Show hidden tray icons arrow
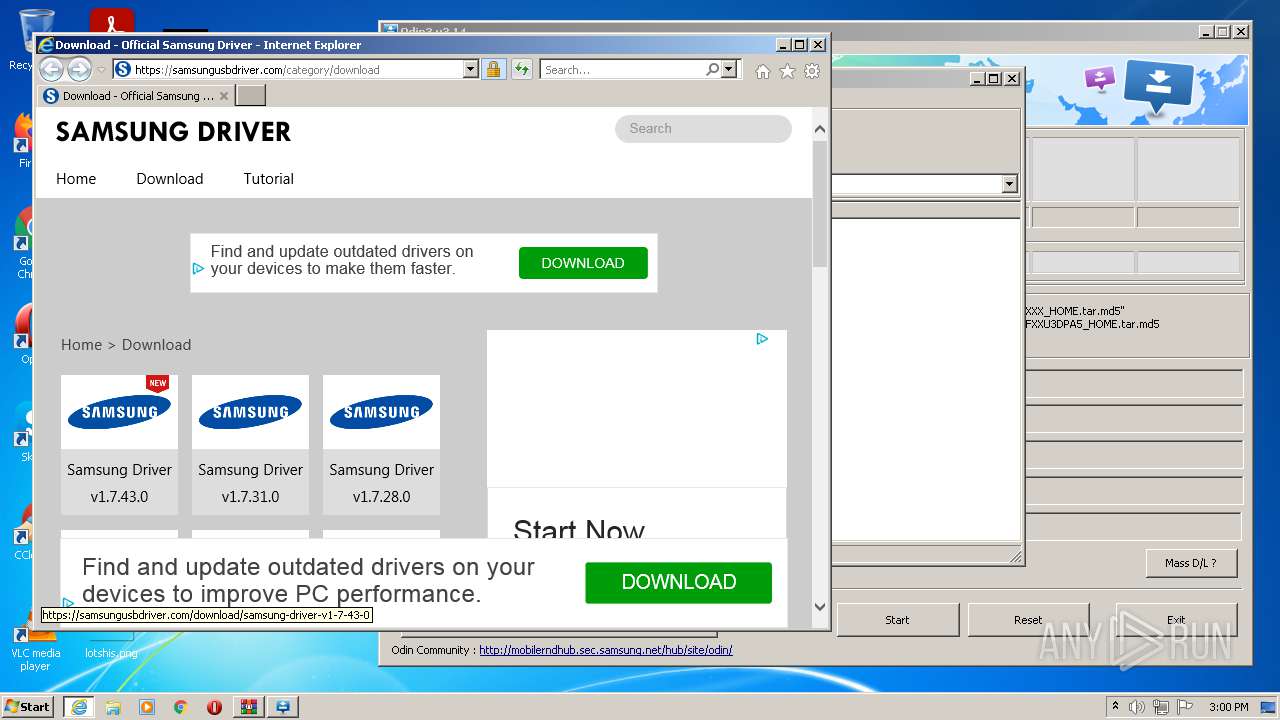Image resolution: width=1280 pixels, height=720 pixels. click(1116, 707)
